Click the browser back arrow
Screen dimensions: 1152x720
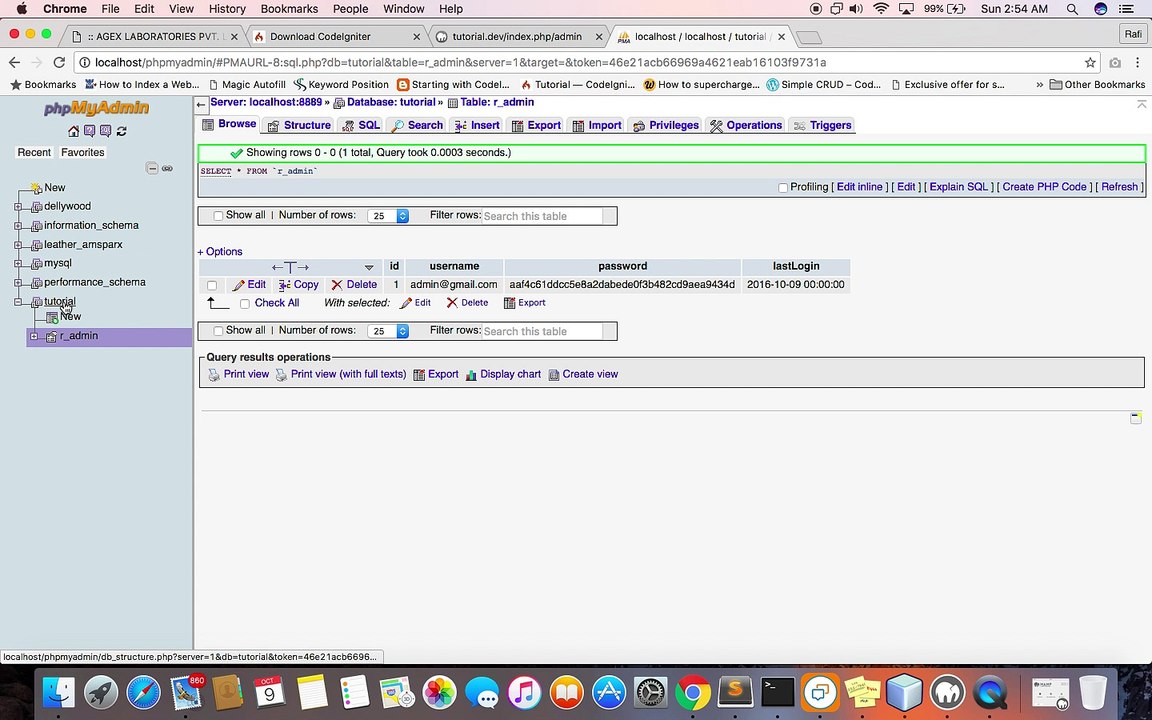[15, 62]
